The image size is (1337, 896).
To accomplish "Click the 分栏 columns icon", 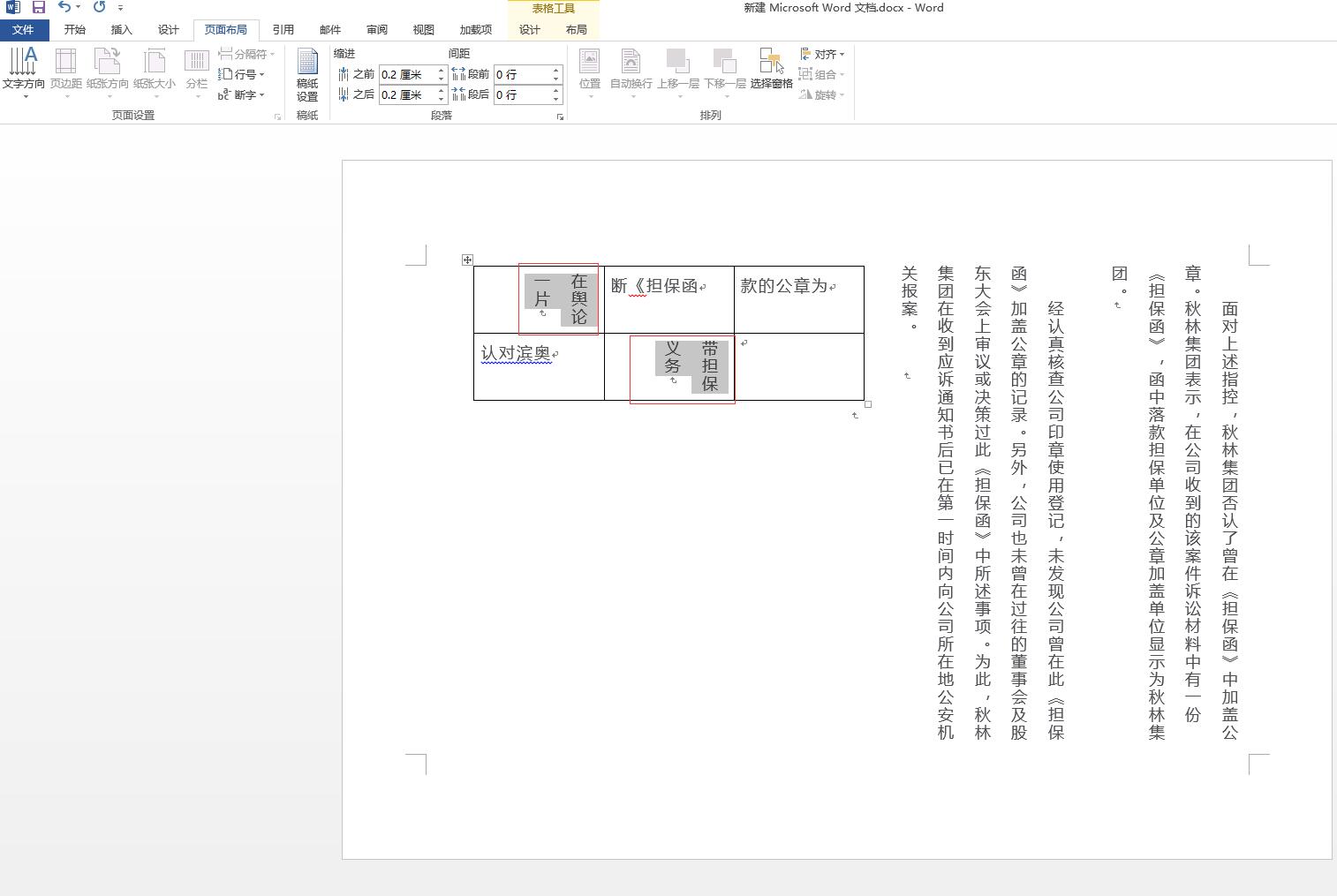I will [196, 72].
